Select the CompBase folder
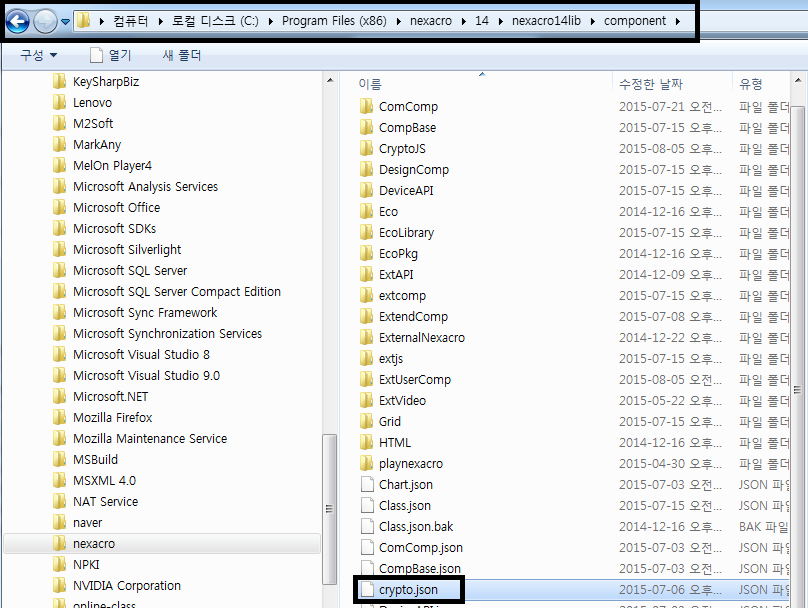The image size is (808, 608). 407,128
